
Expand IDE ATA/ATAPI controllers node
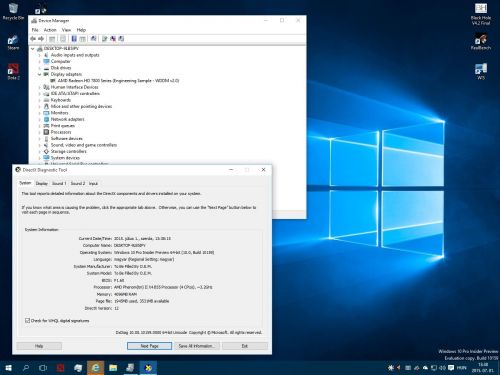40,94
